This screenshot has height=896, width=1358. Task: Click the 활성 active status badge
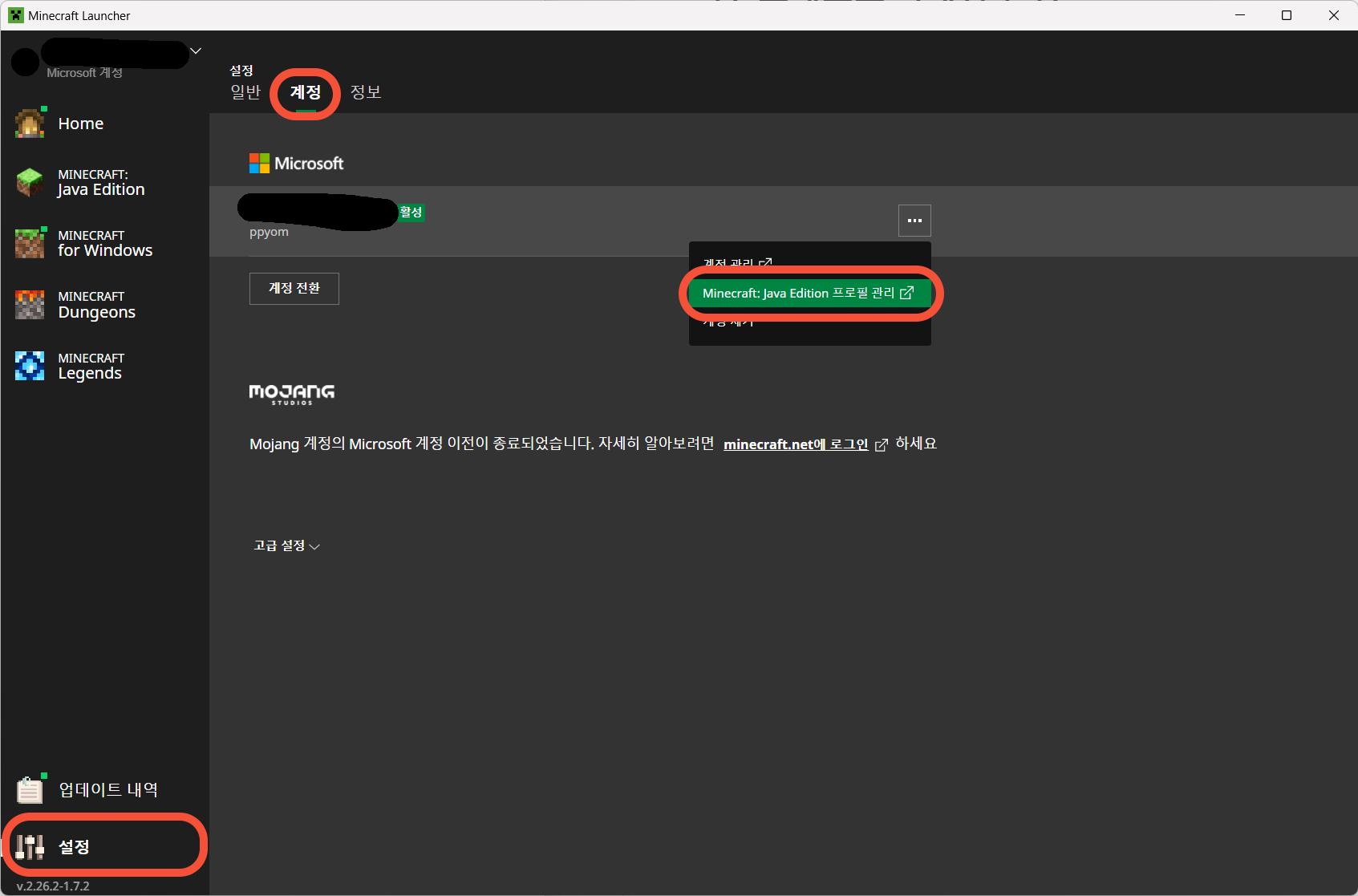pyautogui.click(x=411, y=213)
